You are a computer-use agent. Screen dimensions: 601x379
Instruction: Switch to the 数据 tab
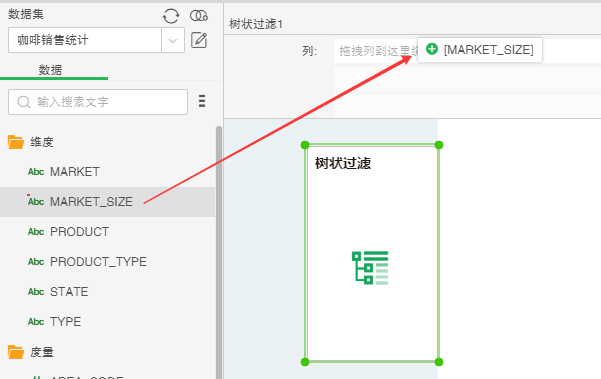coord(50,70)
